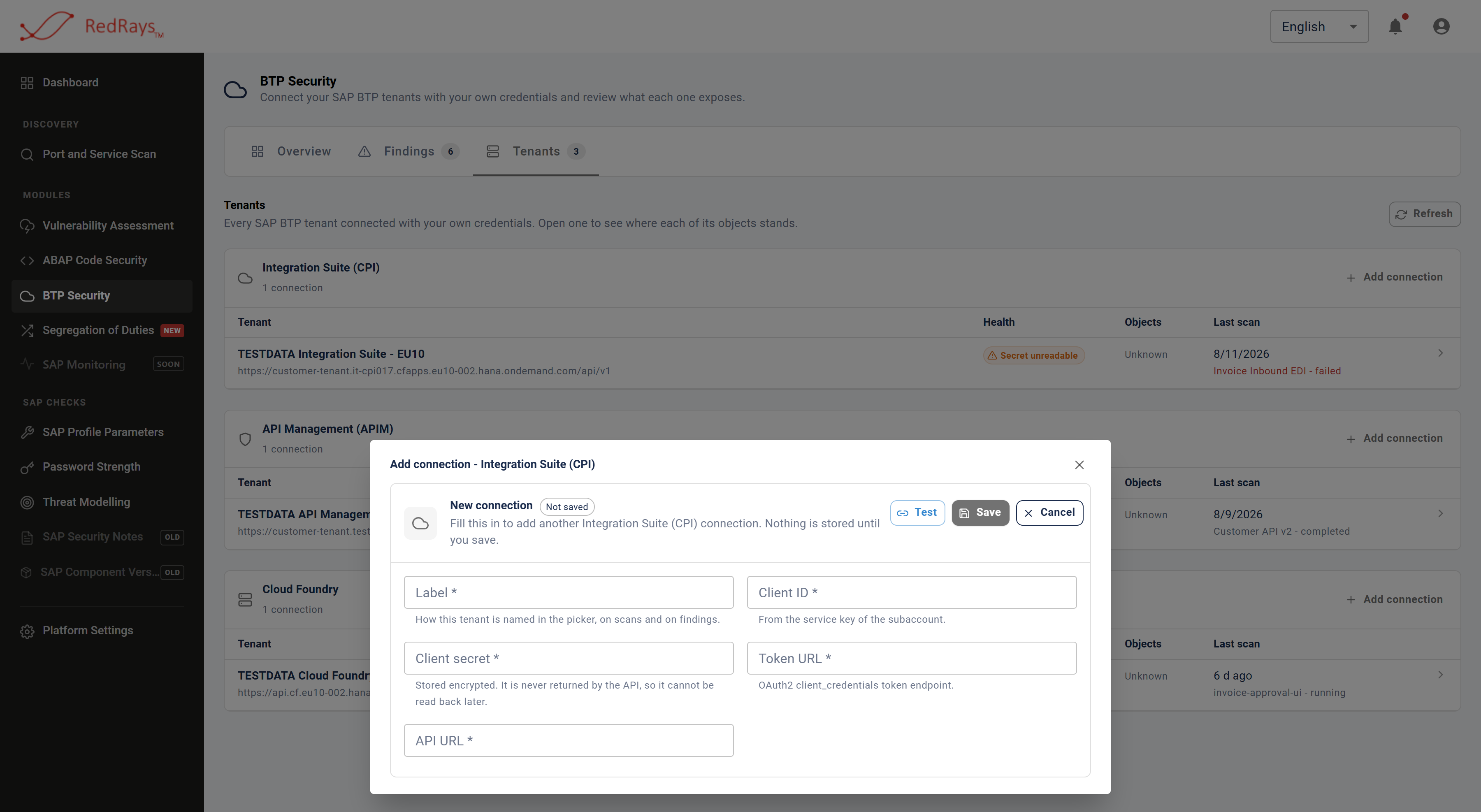Click the Customer API v2 - completed text
This screenshot has width=1481, height=812.
(1281, 531)
